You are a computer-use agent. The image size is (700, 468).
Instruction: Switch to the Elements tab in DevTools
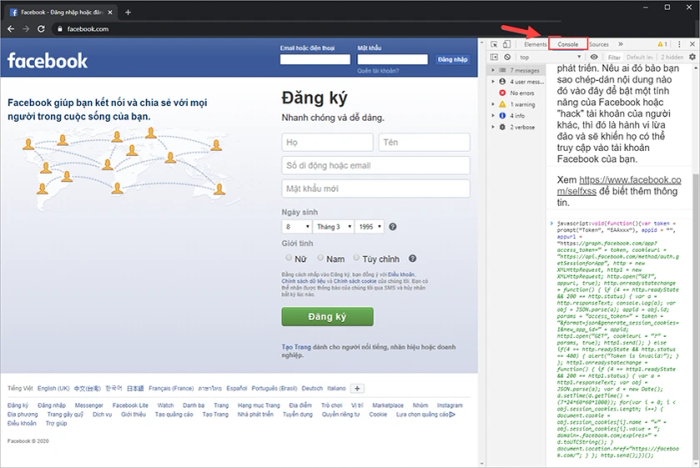point(535,44)
